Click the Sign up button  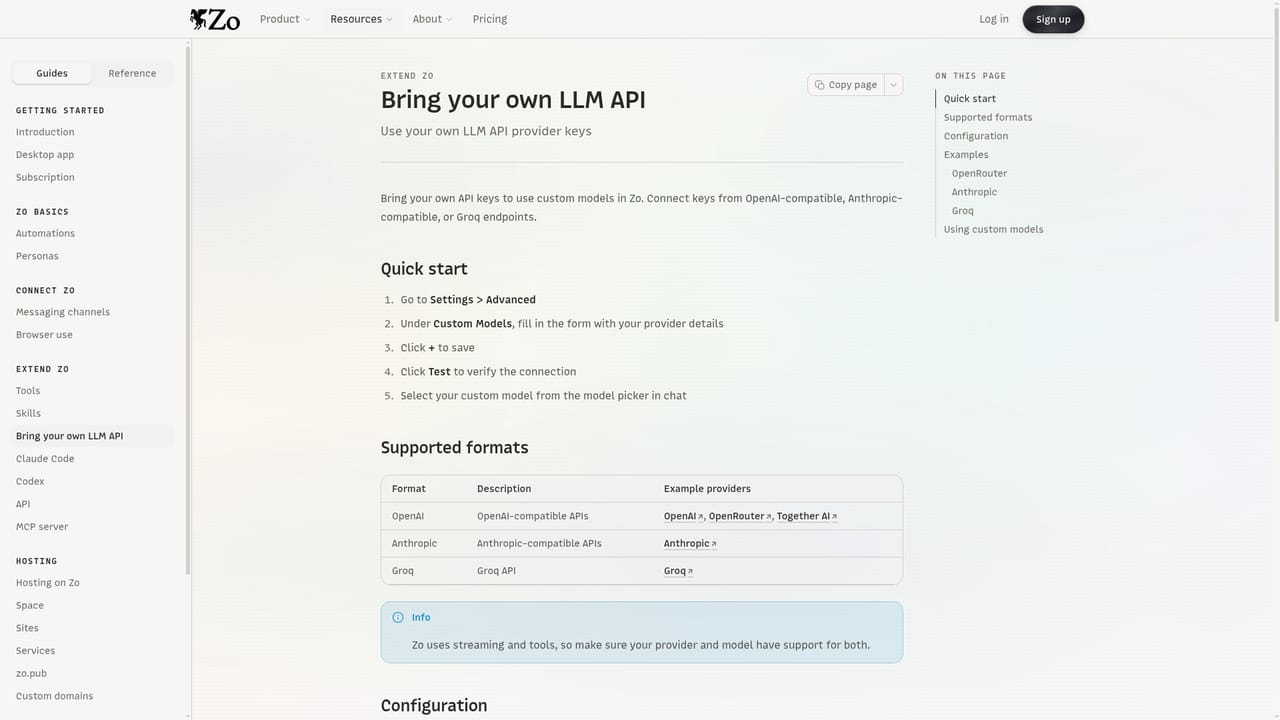click(x=1053, y=19)
